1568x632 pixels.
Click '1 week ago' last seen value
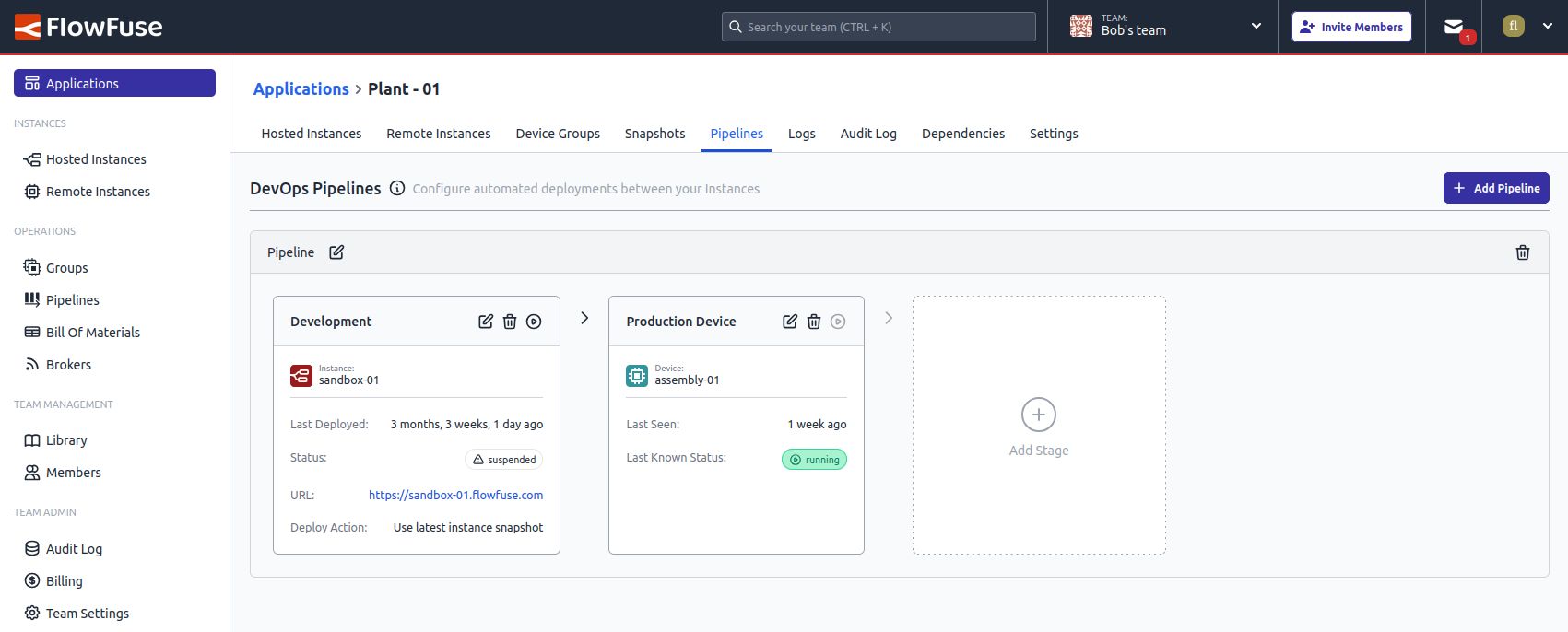click(x=817, y=425)
